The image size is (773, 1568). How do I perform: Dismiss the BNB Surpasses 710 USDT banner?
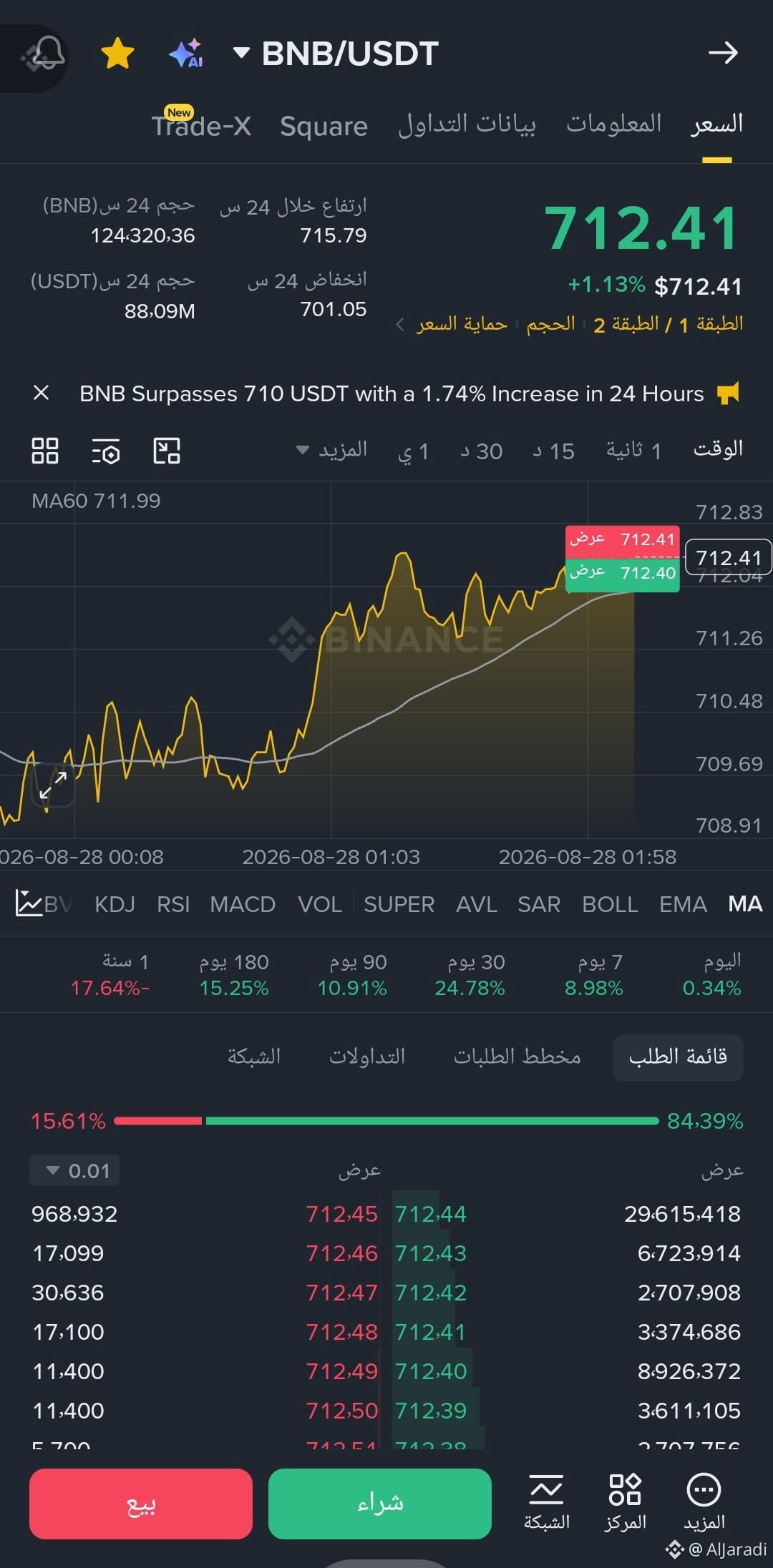click(42, 393)
